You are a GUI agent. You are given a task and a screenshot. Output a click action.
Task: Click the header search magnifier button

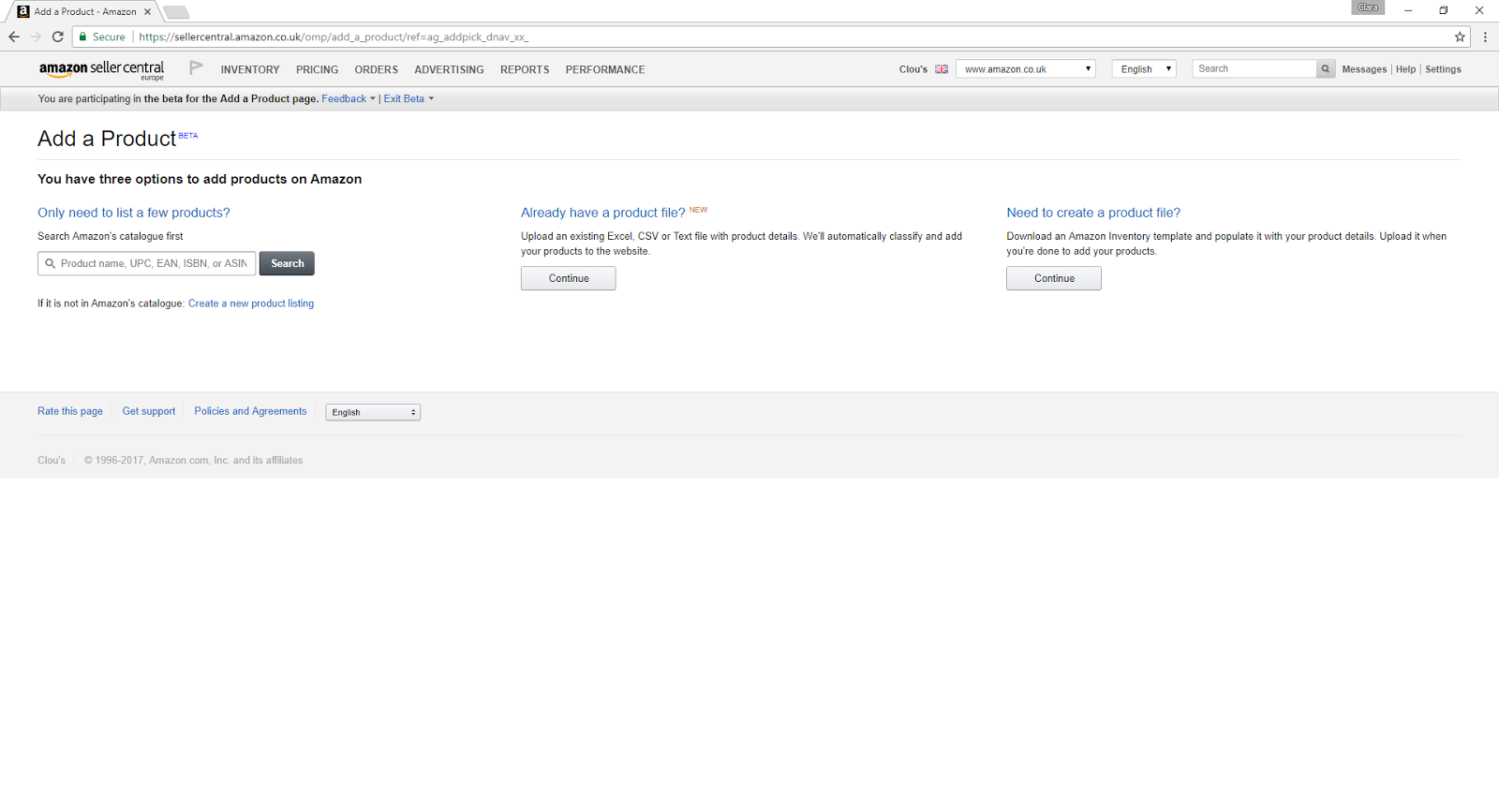(1326, 68)
